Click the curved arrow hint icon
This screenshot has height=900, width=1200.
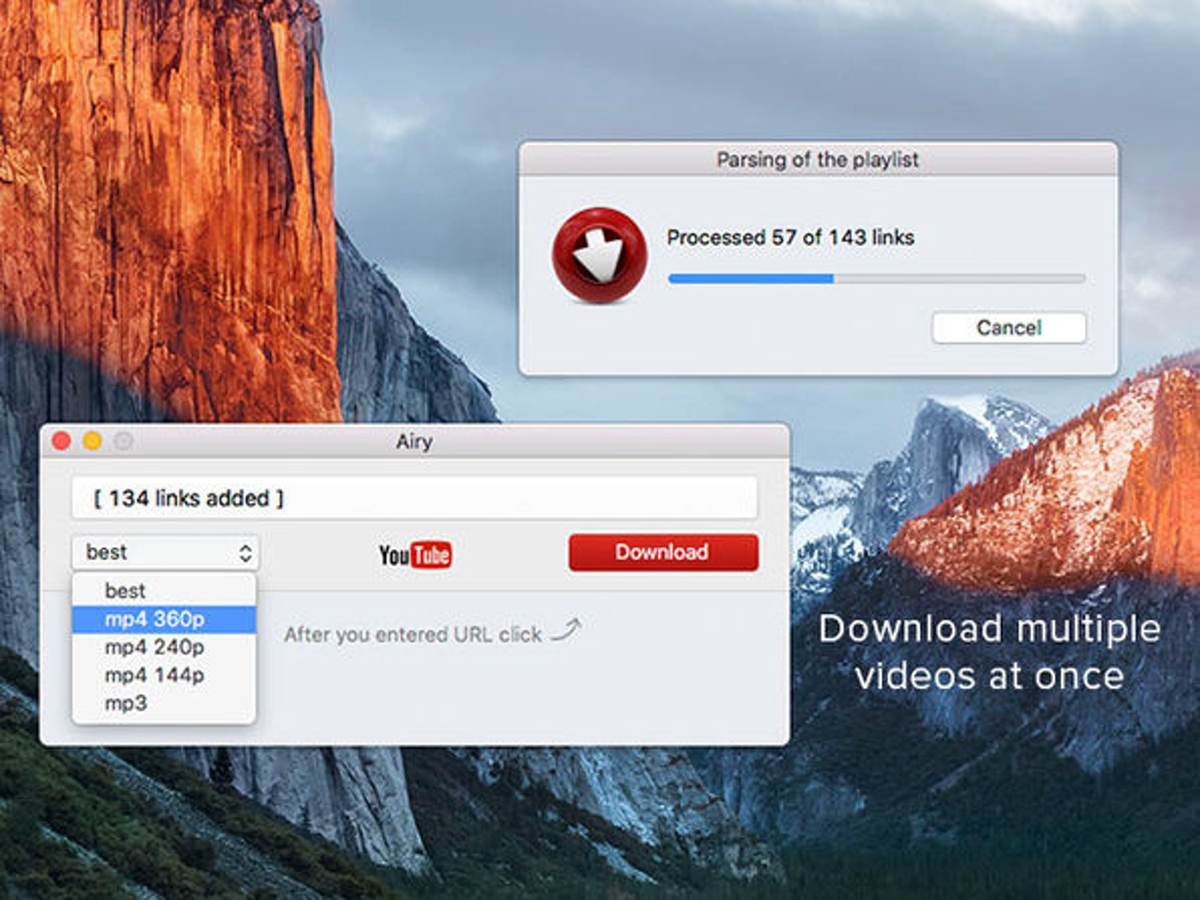pyautogui.click(x=566, y=630)
